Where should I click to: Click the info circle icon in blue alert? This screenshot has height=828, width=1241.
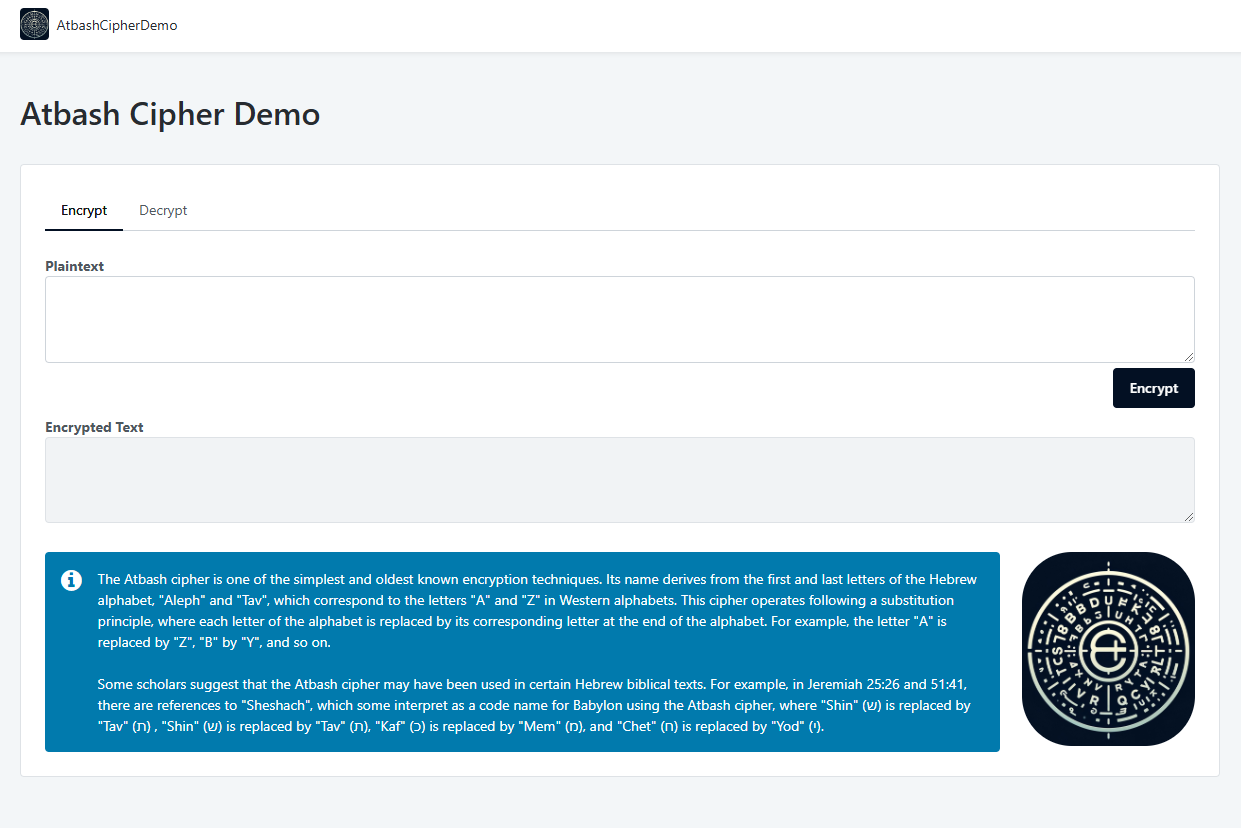(71, 581)
